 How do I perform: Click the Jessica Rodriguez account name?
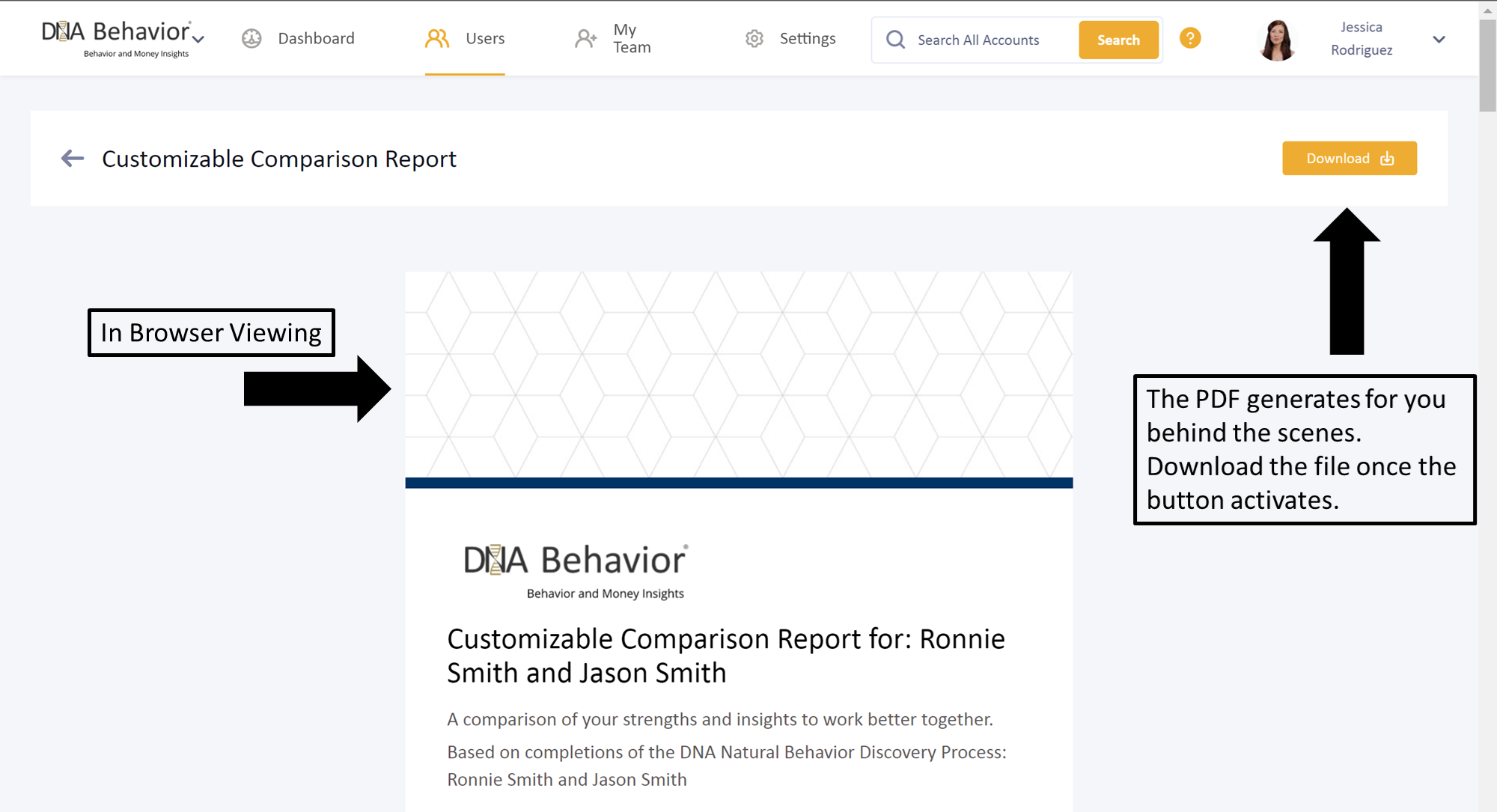[x=1361, y=38]
